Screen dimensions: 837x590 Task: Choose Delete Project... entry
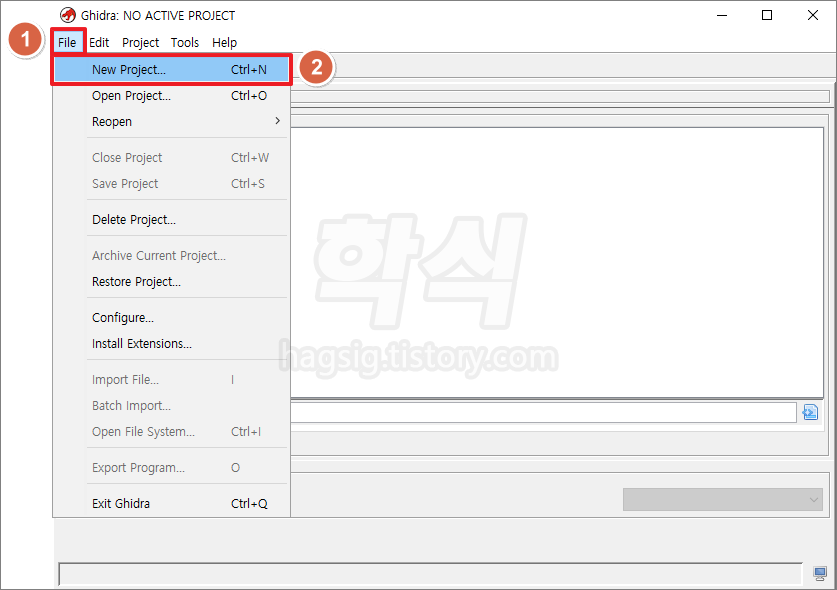pyautogui.click(x=171, y=219)
